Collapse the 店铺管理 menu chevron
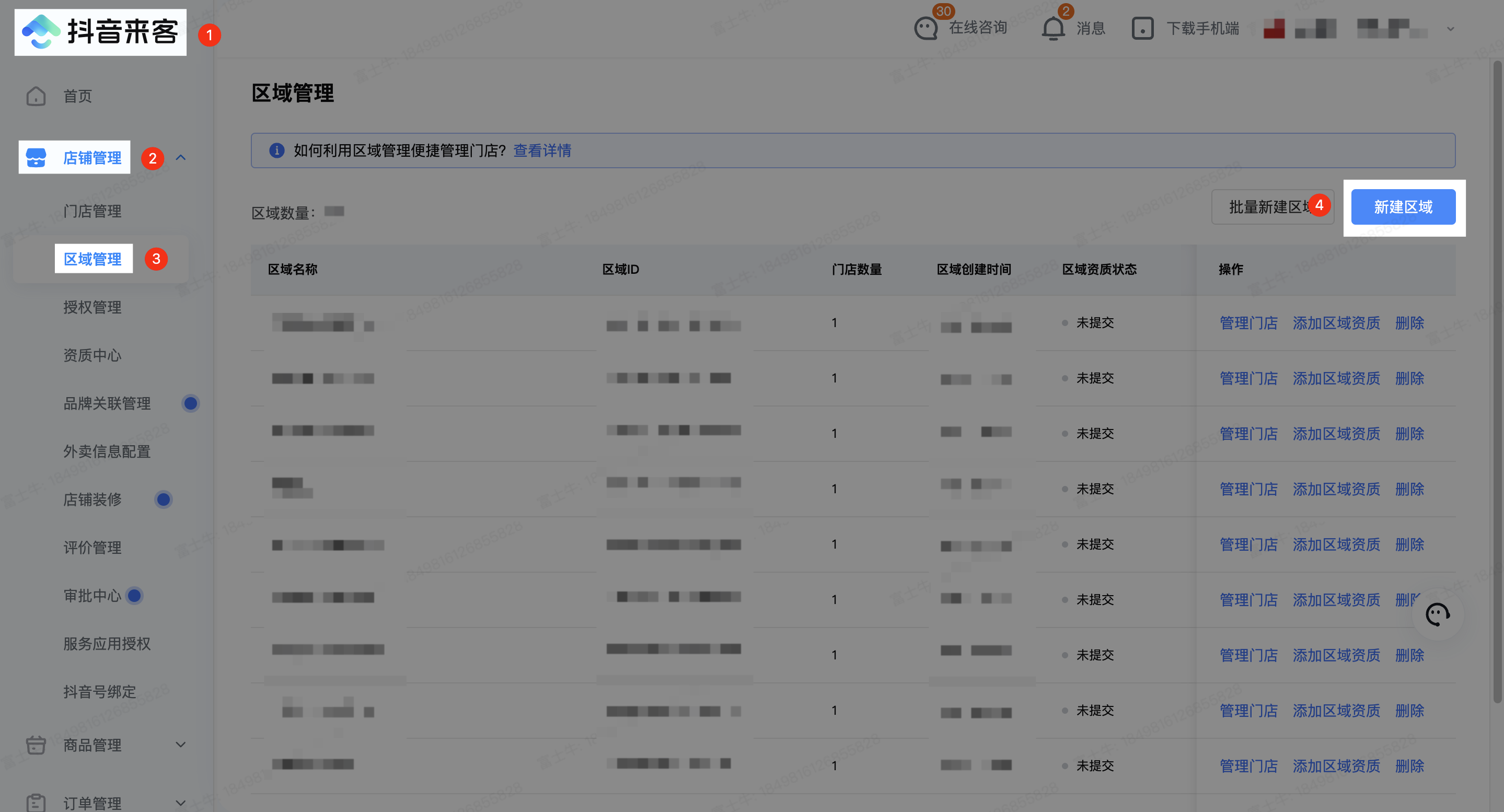Viewport: 1504px width, 812px height. tap(181, 158)
